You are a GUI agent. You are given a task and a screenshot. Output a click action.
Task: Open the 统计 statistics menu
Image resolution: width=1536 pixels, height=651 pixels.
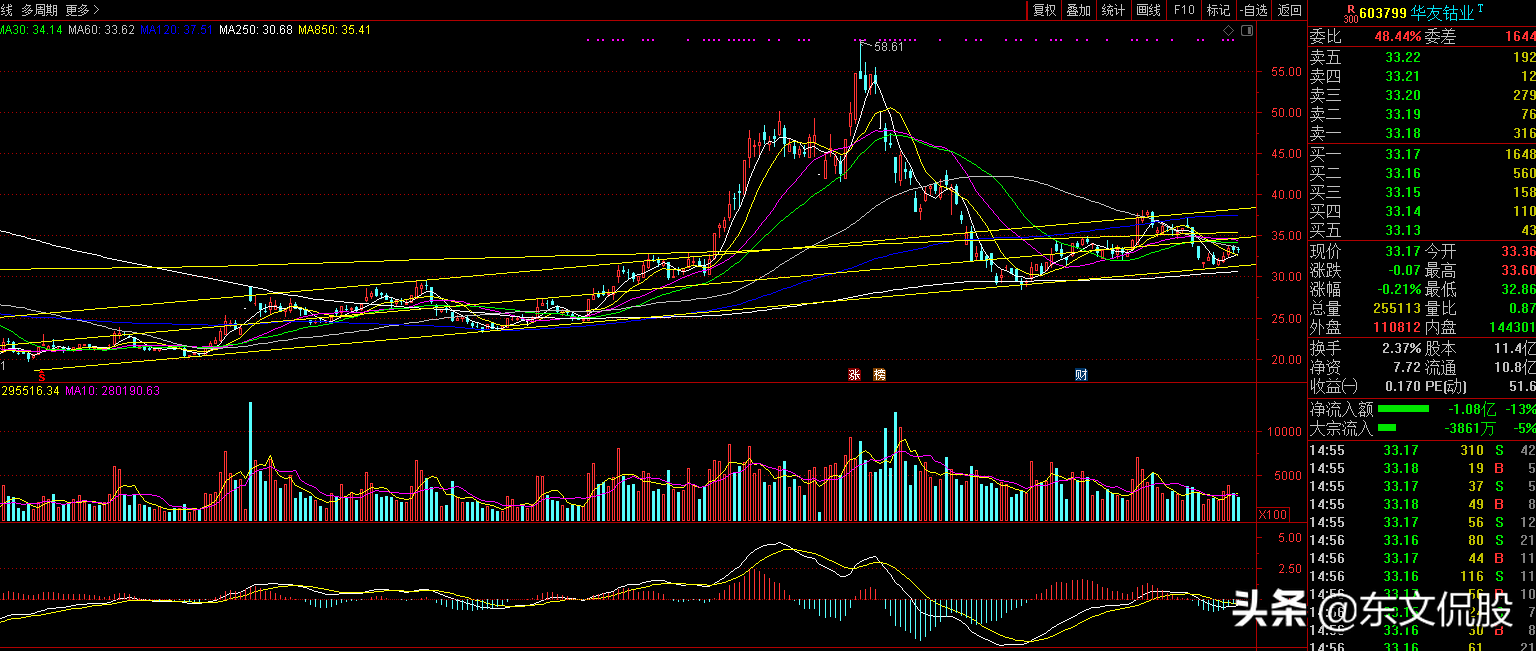click(x=1112, y=10)
